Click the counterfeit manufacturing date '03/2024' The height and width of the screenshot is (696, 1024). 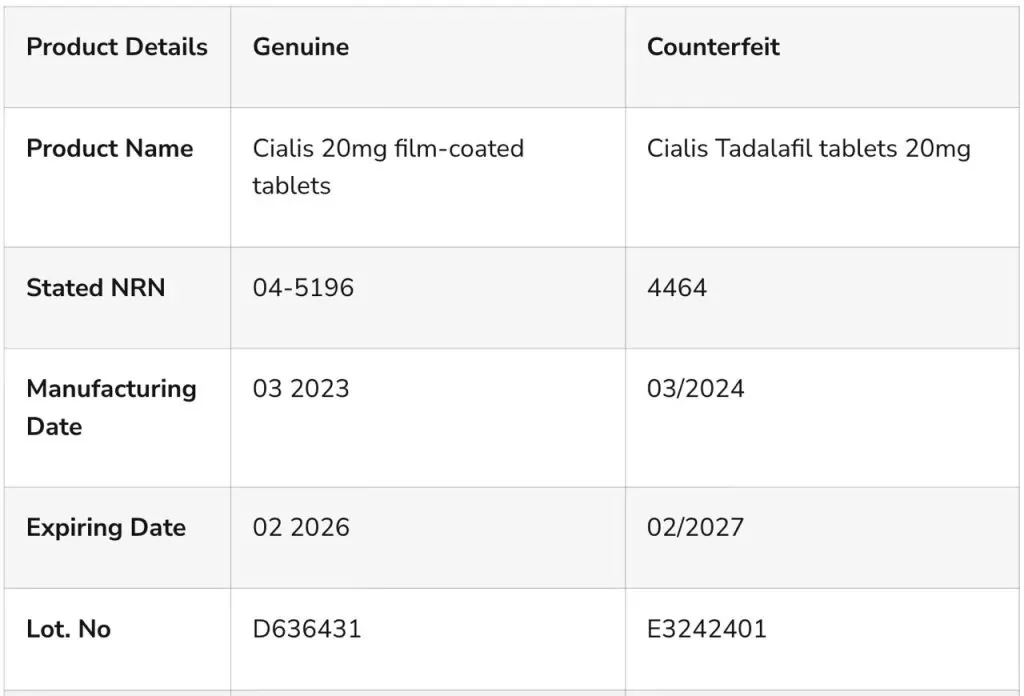point(695,388)
